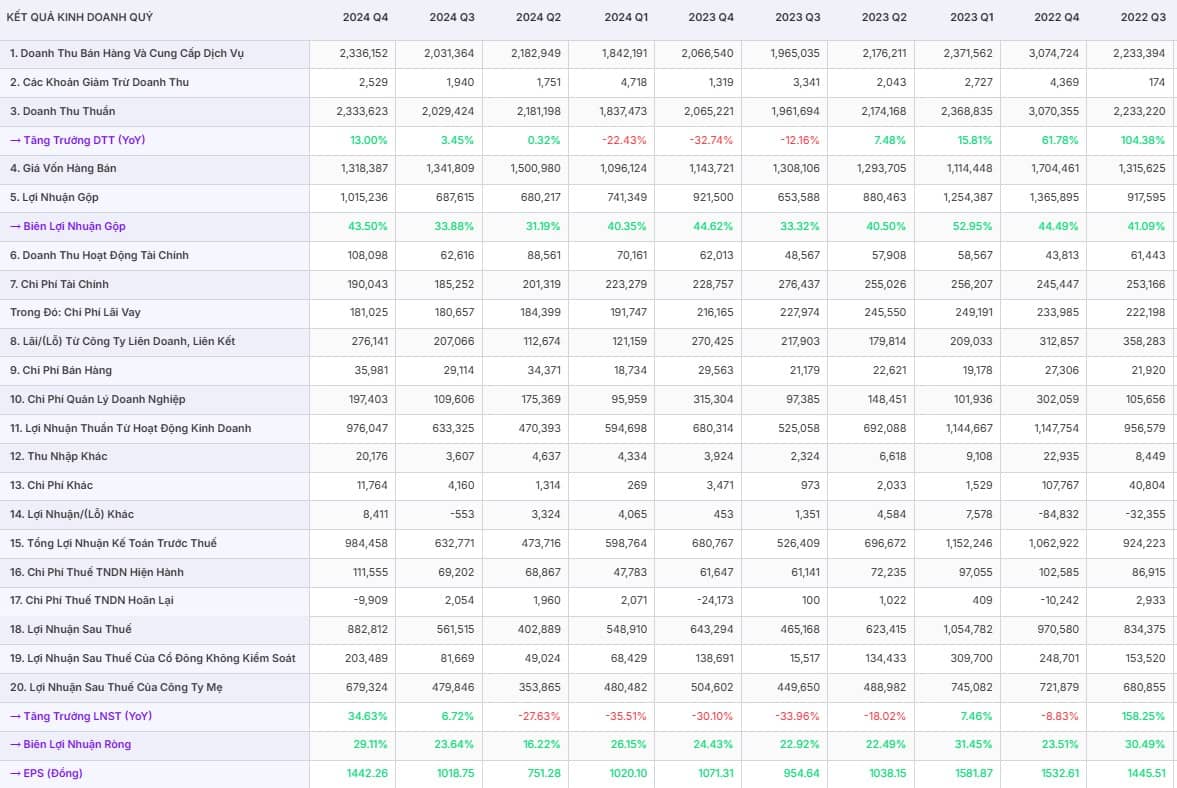Select 'Trong Đó: Chi Phí Lãi Vay' label

75,313
